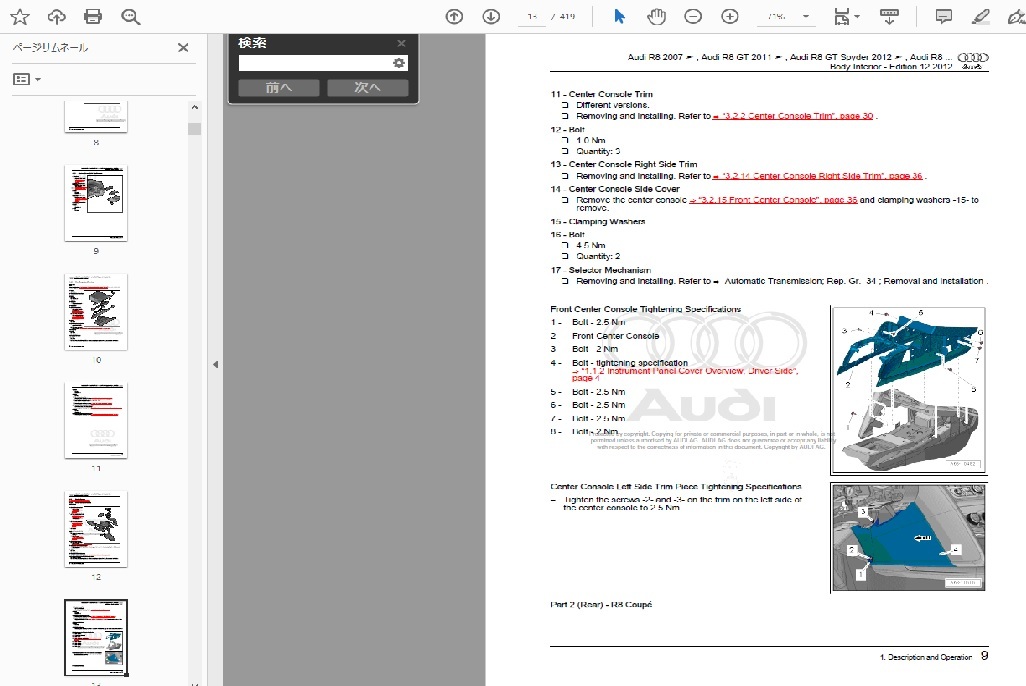Select page 9 thumbnail
The image size is (1026, 686).
tap(96, 203)
